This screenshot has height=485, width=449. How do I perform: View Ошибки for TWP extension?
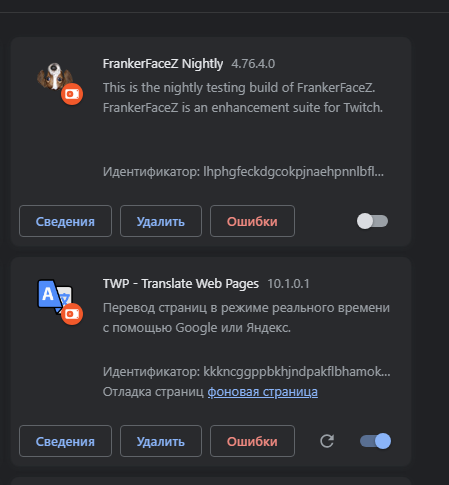[252, 441]
